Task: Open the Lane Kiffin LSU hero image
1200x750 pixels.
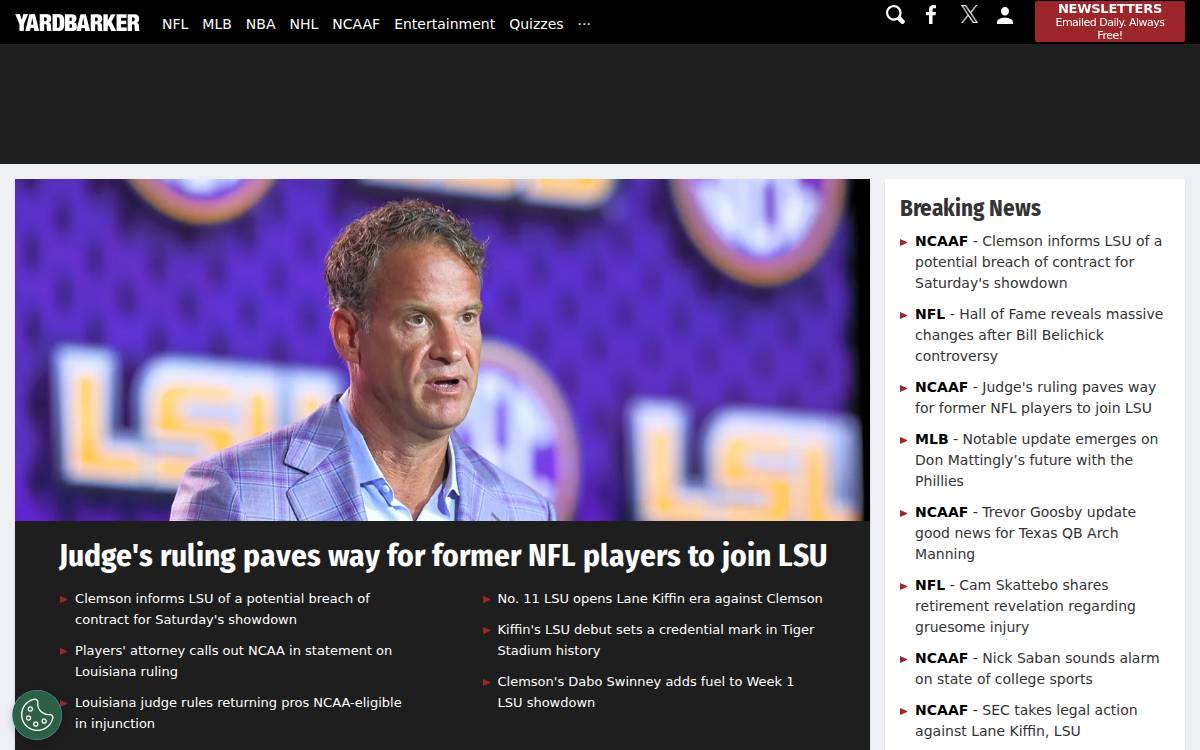Action: pyautogui.click(x=442, y=350)
